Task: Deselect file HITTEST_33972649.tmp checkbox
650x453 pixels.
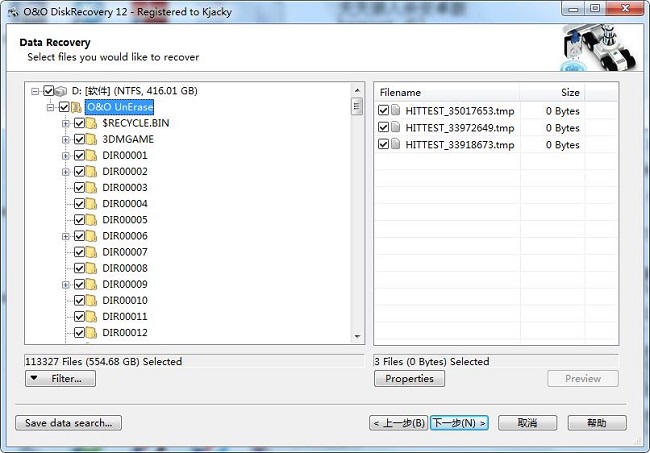Action: [x=383, y=127]
